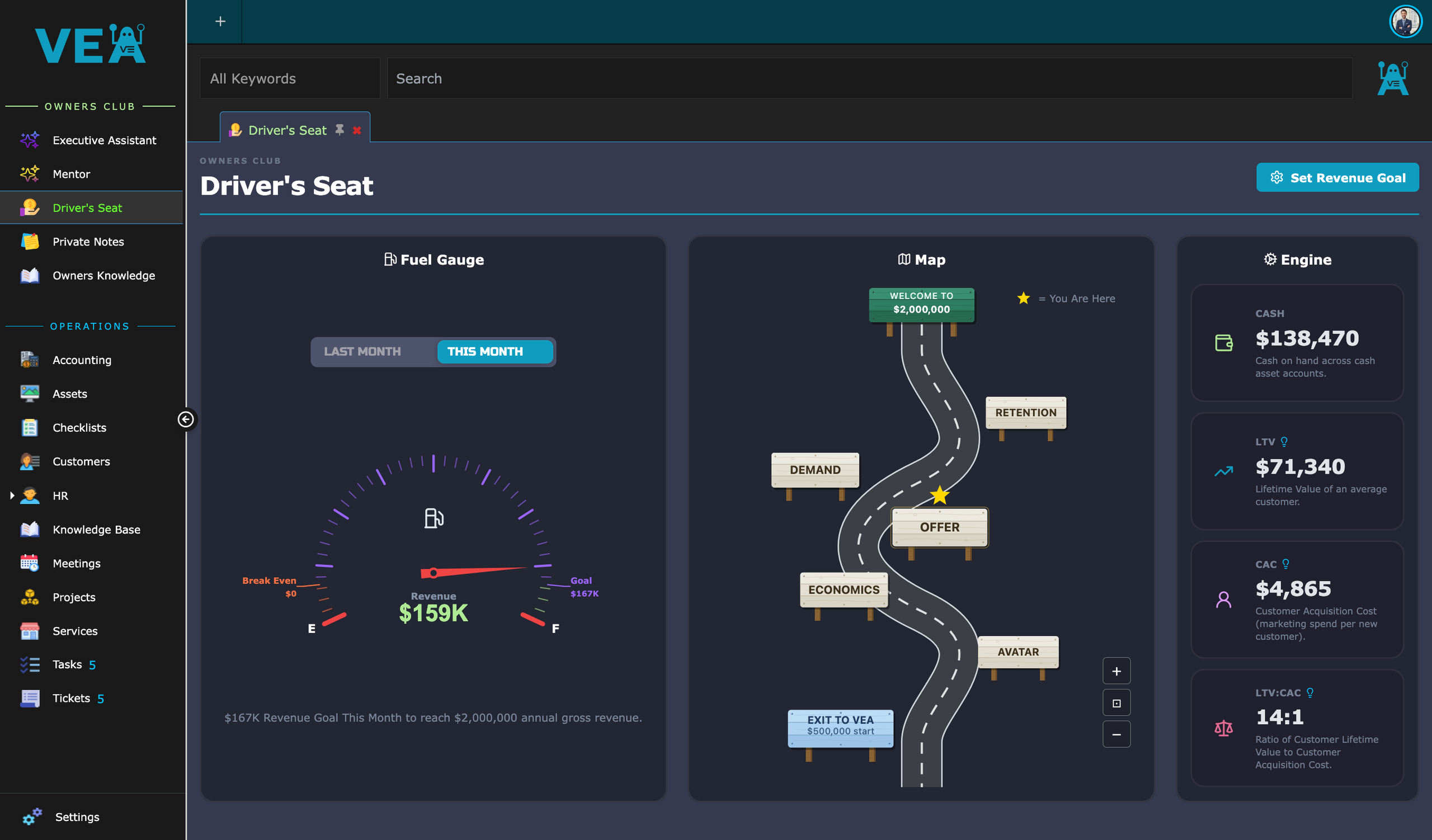The height and width of the screenshot is (840, 1432).
Task: Close the Driver's Seat tab
Action: [357, 130]
